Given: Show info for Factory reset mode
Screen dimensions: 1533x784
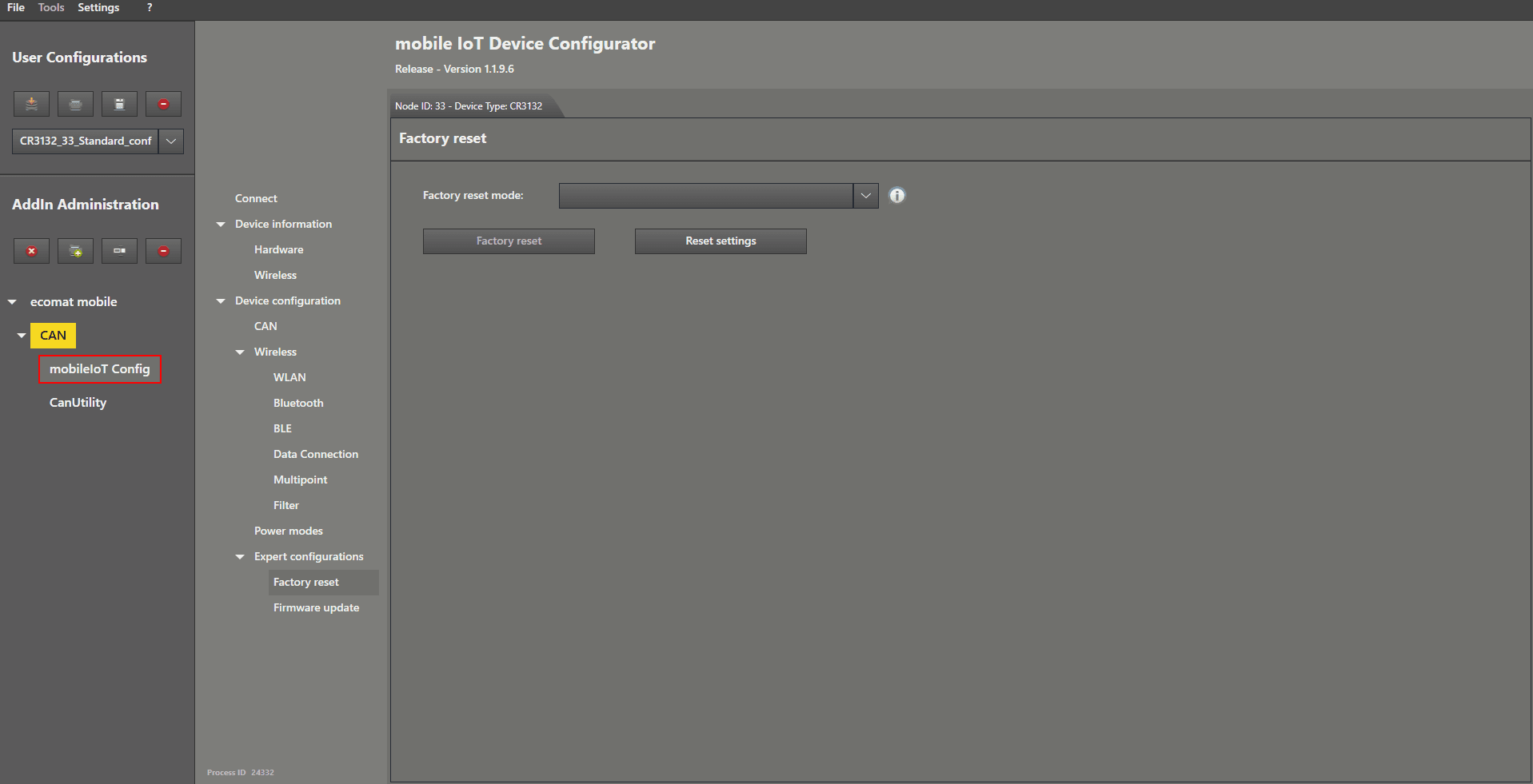Looking at the screenshot, I should 896,196.
